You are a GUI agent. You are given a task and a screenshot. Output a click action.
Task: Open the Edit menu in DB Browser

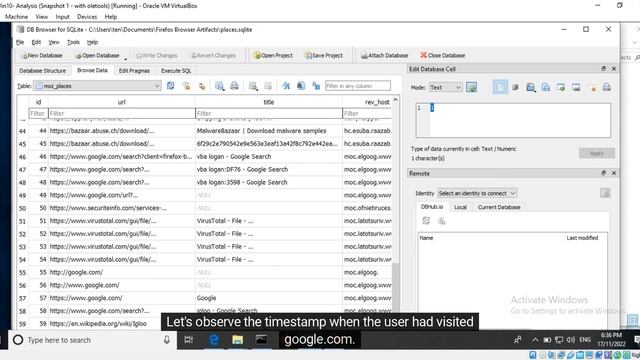(x=36, y=42)
